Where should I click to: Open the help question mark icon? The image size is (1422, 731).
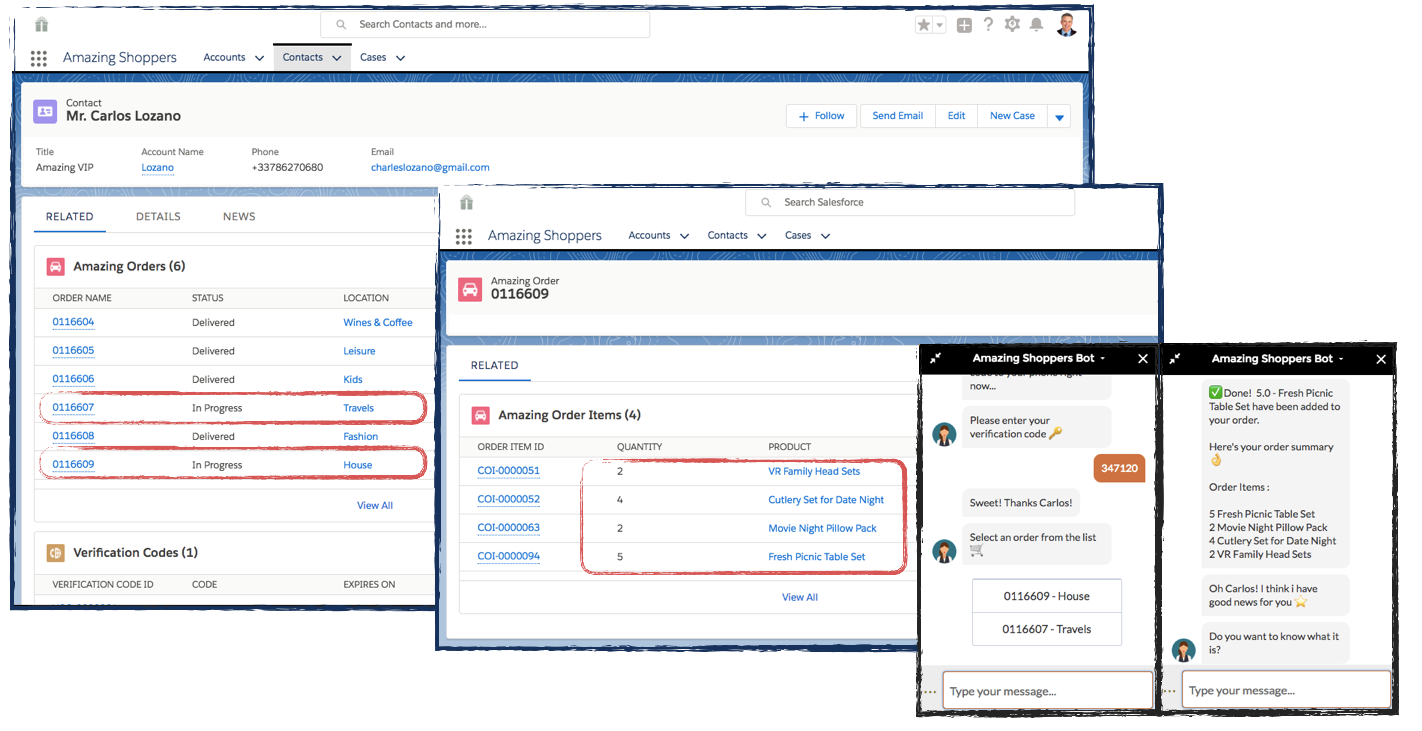pyautogui.click(x=988, y=24)
